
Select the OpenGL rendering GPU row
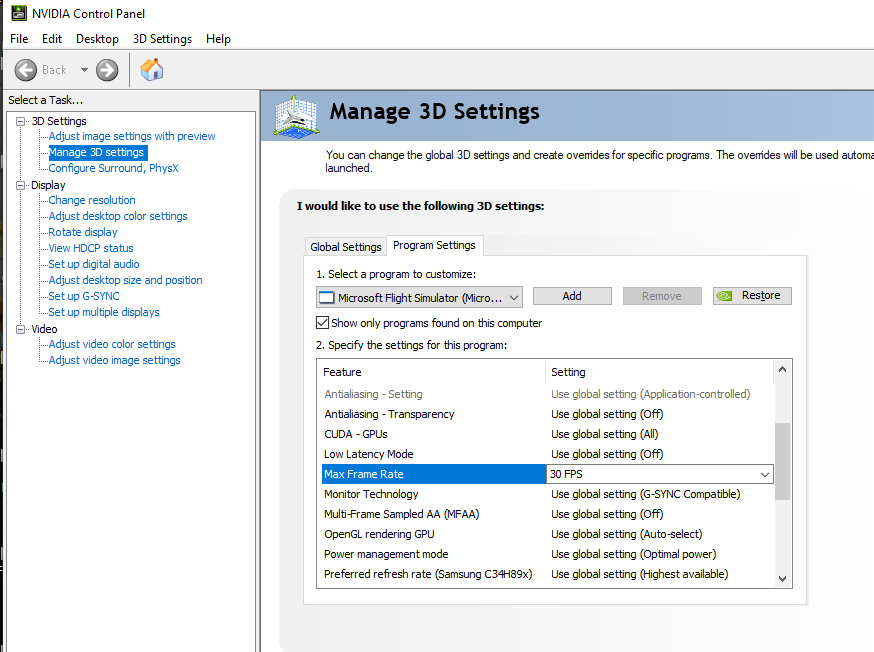(x=547, y=534)
